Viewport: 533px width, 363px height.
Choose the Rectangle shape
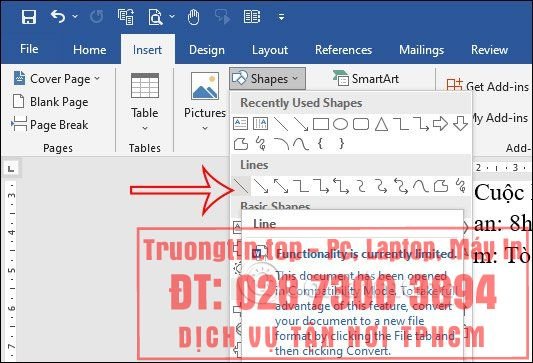tap(321, 124)
